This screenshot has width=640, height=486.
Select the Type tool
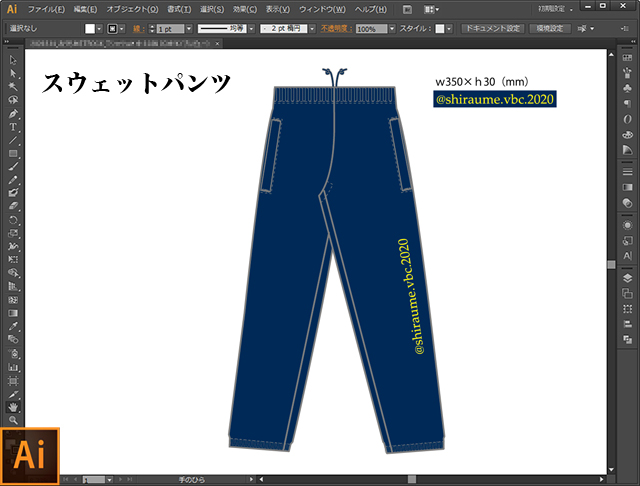[13, 126]
